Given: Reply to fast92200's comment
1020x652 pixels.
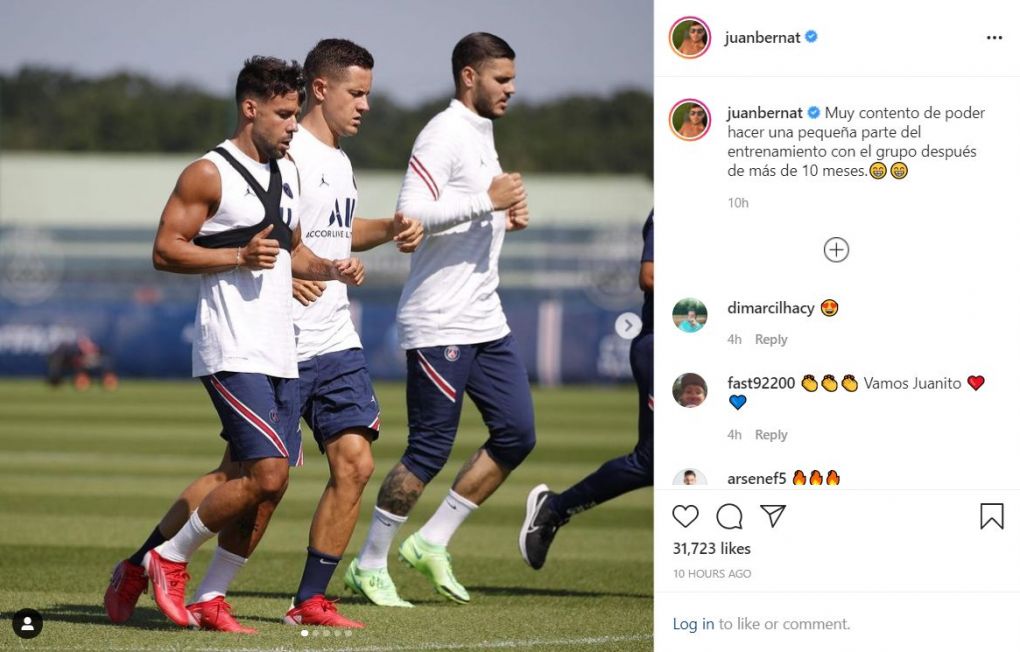Looking at the screenshot, I should pyautogui.click(x=771, y=435).
